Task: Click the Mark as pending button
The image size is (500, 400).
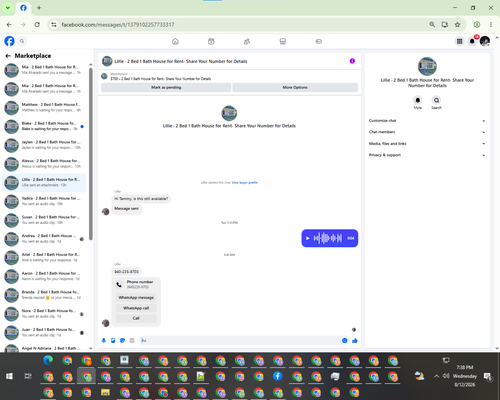Action: point(166,87)
